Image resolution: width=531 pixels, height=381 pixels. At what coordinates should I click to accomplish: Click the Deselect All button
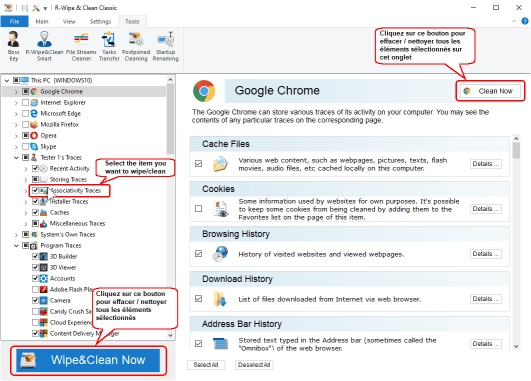click(x=254, y=365)
